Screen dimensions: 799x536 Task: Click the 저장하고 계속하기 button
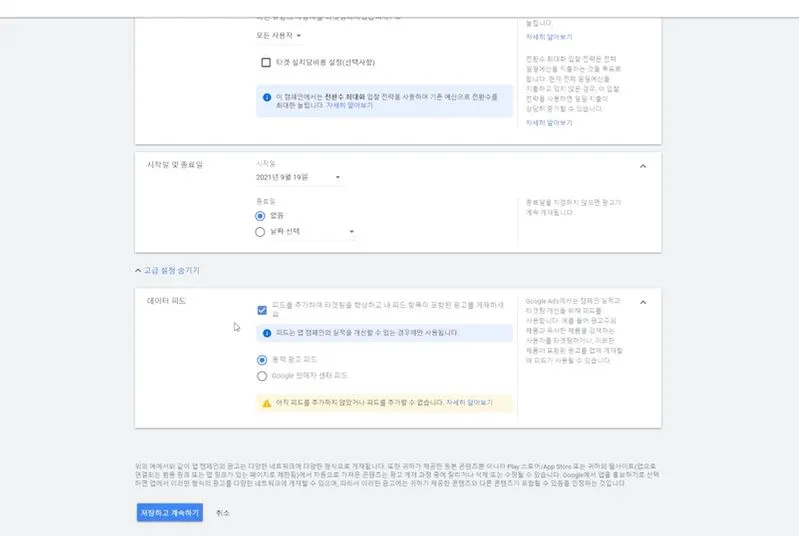pyautogui.click(x=170, y=513)
